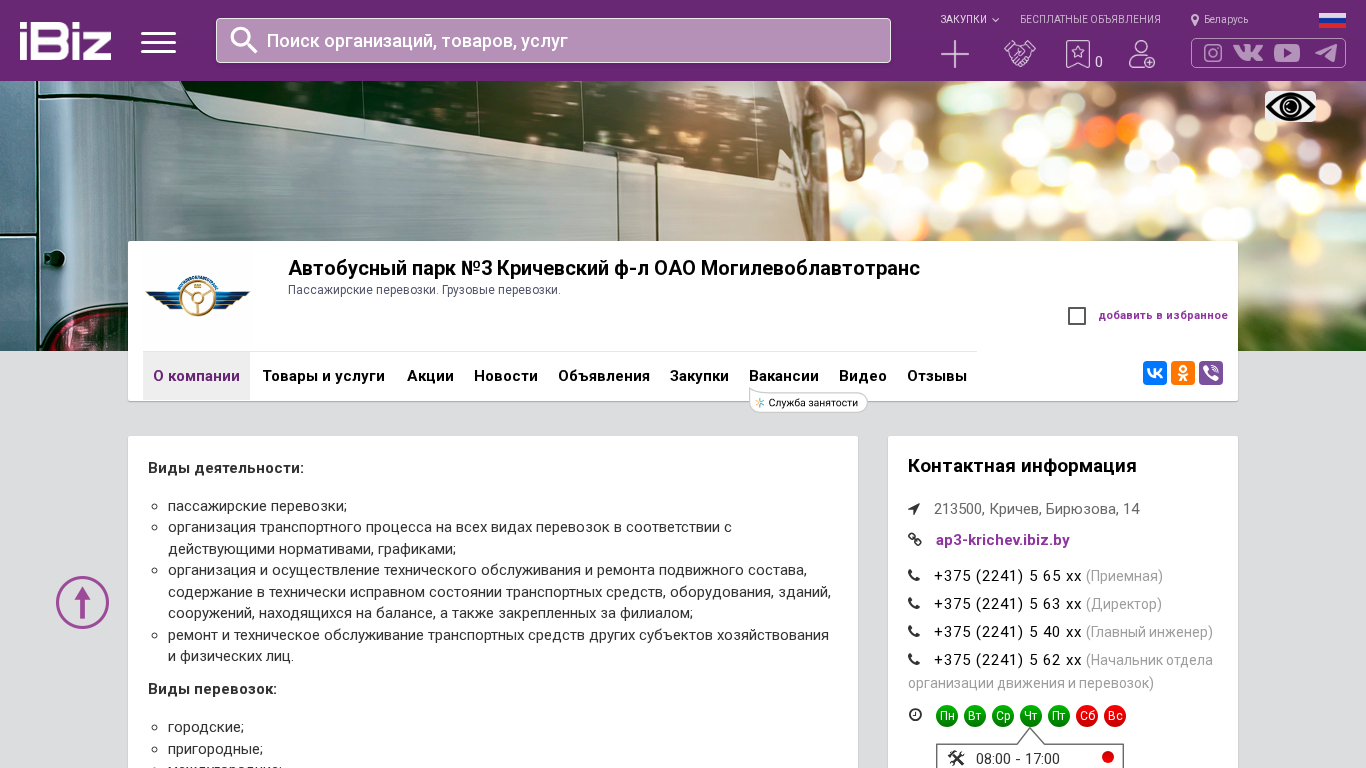
Task: Click the Контактная информация heading
Action: [x=1022, y=466]
